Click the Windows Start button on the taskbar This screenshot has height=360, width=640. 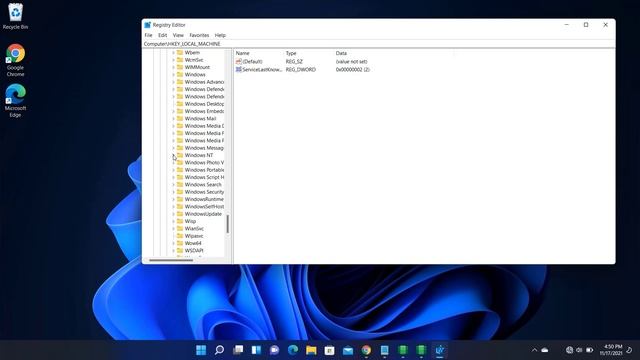click(201, 350)
